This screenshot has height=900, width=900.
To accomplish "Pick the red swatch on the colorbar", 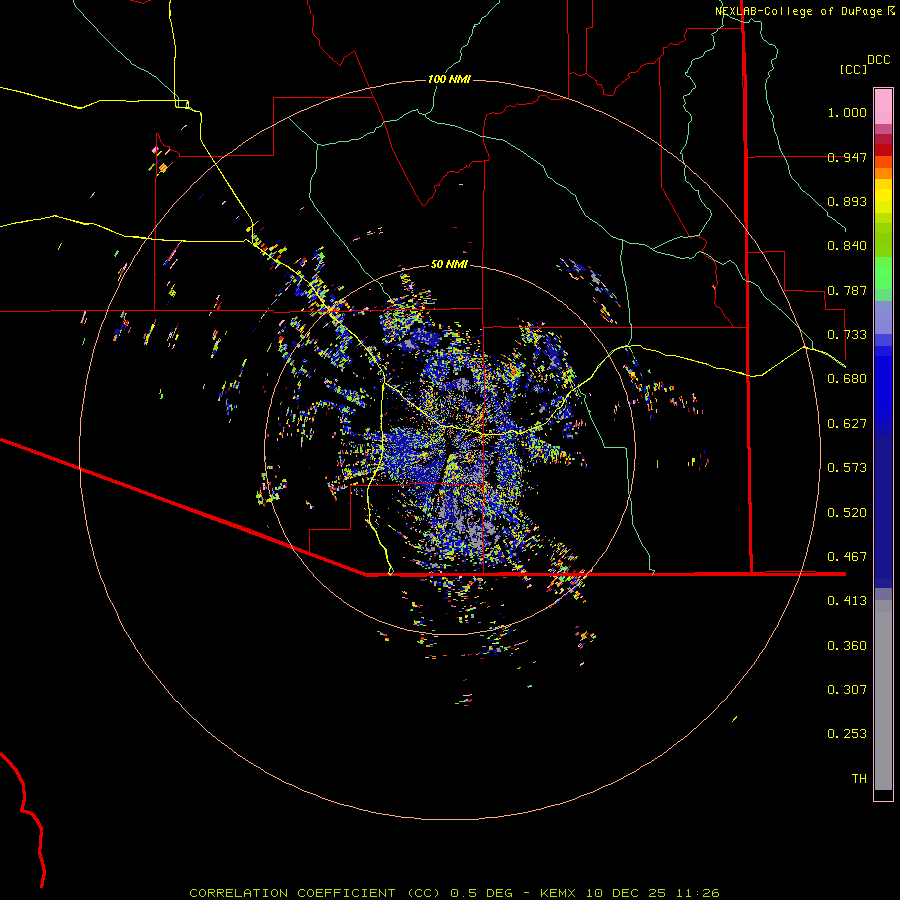I will point(883,150).
